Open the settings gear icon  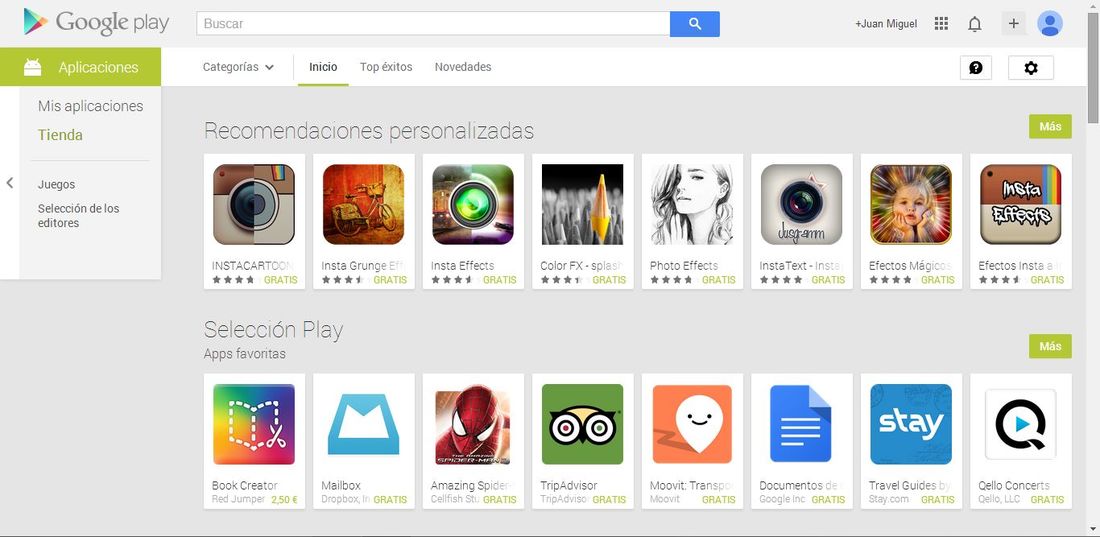coord(1031,67)
